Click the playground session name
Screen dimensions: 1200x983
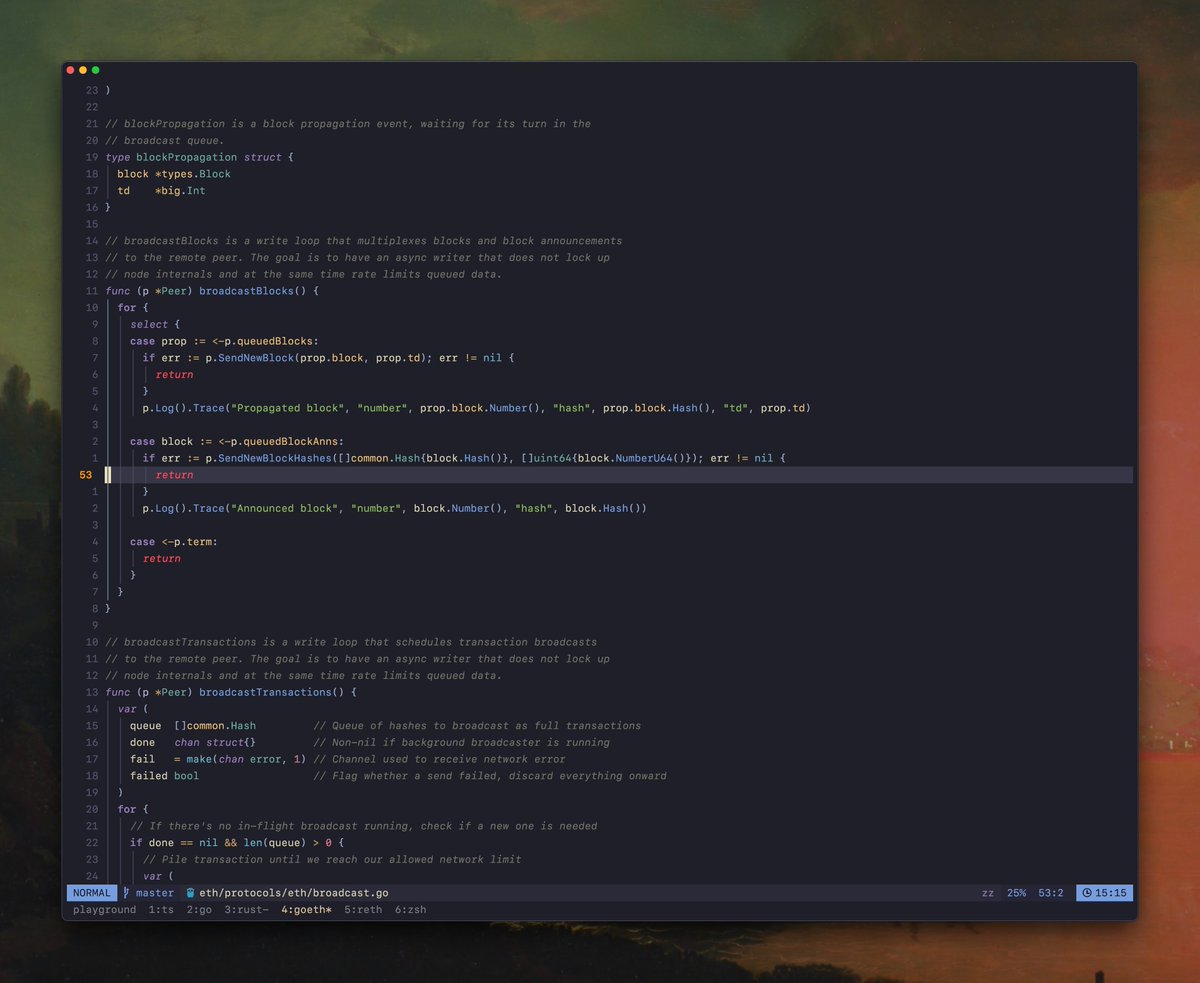click(x=103, y=910)
